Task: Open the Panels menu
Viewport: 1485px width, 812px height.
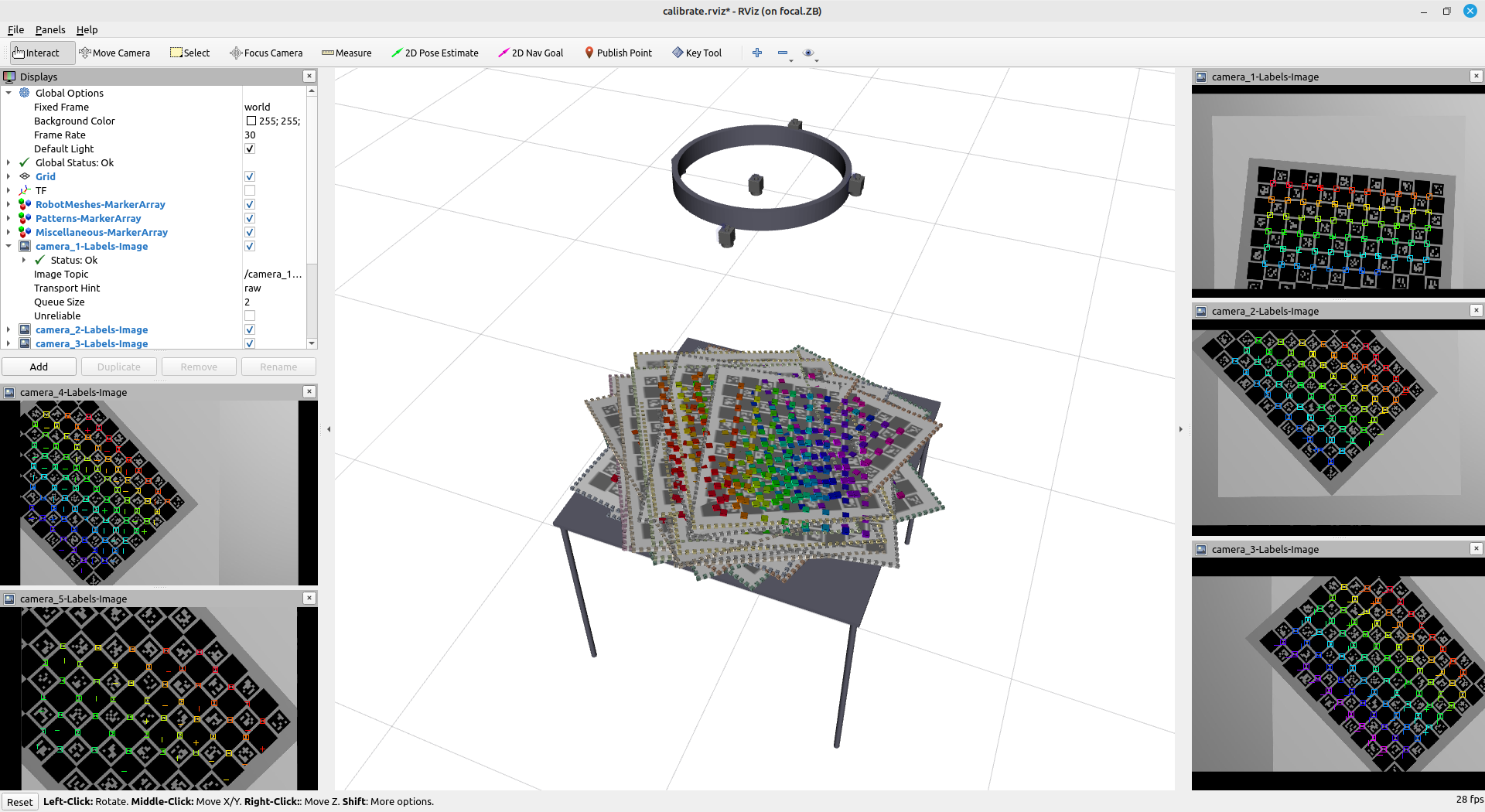Action: tap(50, 29)
